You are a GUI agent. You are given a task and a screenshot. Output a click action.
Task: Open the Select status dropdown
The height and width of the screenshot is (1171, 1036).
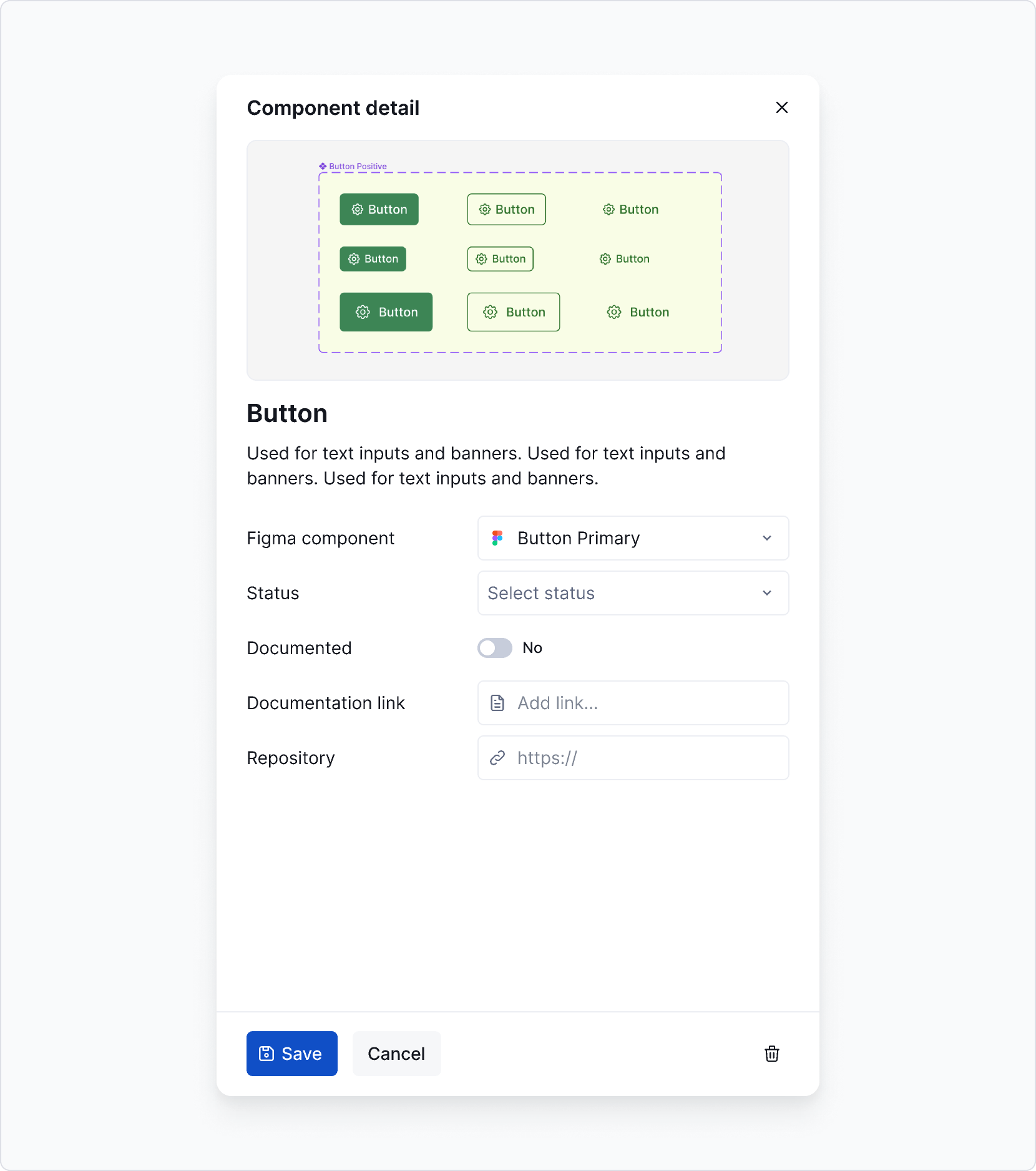[x=632, y=593]
